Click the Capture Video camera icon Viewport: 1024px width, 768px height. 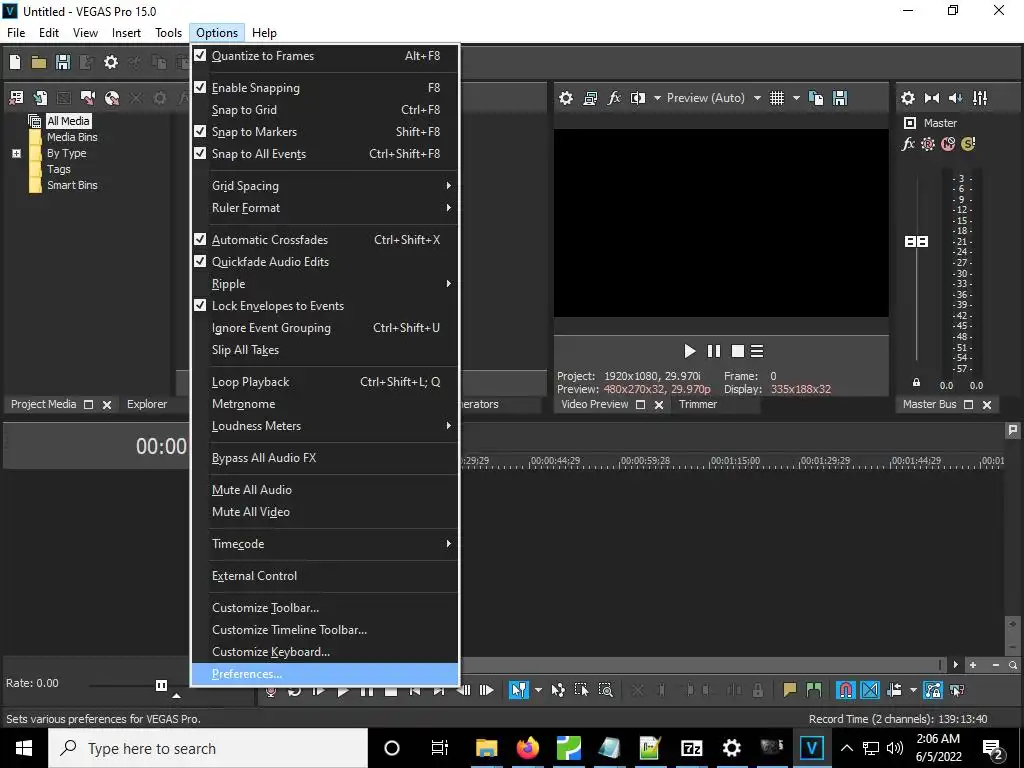88,98
